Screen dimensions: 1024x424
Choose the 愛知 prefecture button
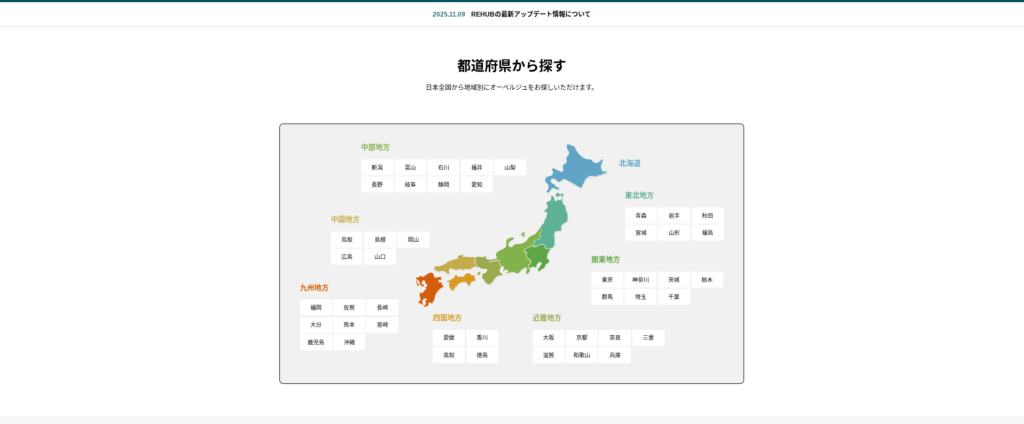476,185
